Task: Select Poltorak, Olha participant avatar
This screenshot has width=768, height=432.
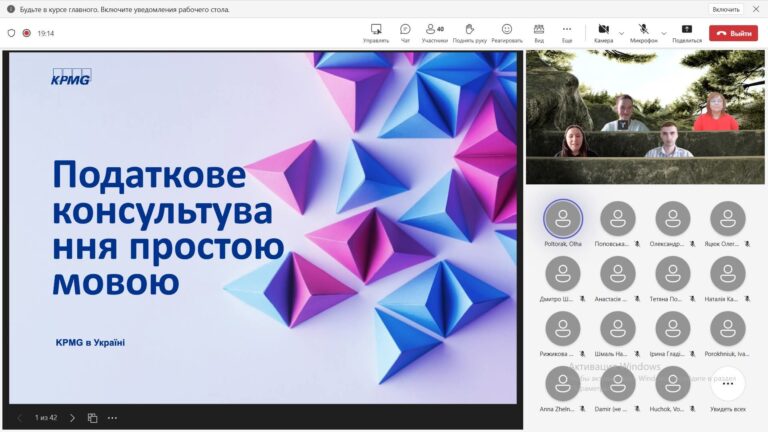Action: (562, 218)
